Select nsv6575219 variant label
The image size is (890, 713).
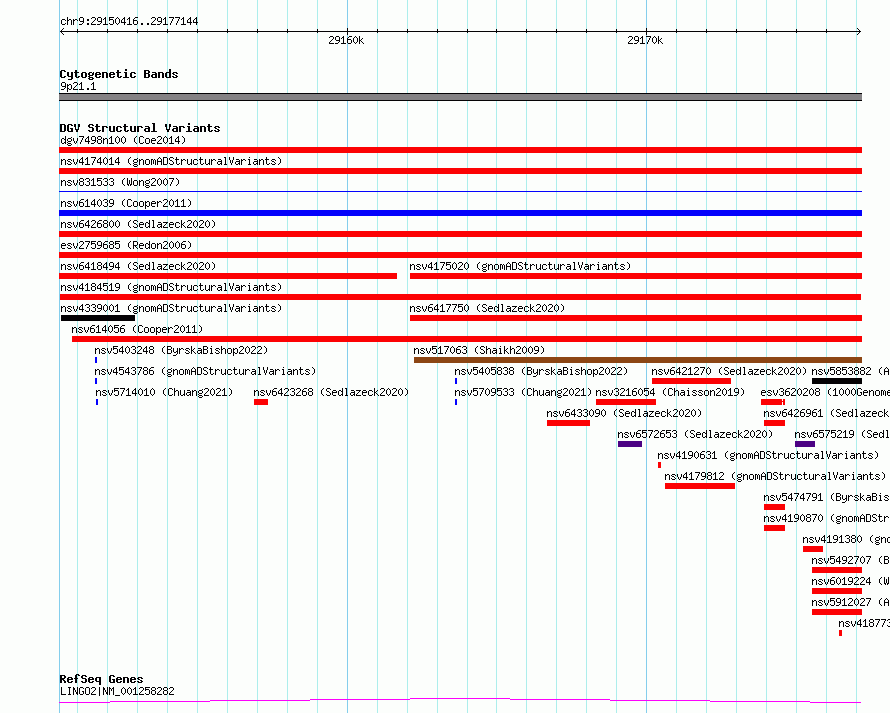[x=842, y=434]
